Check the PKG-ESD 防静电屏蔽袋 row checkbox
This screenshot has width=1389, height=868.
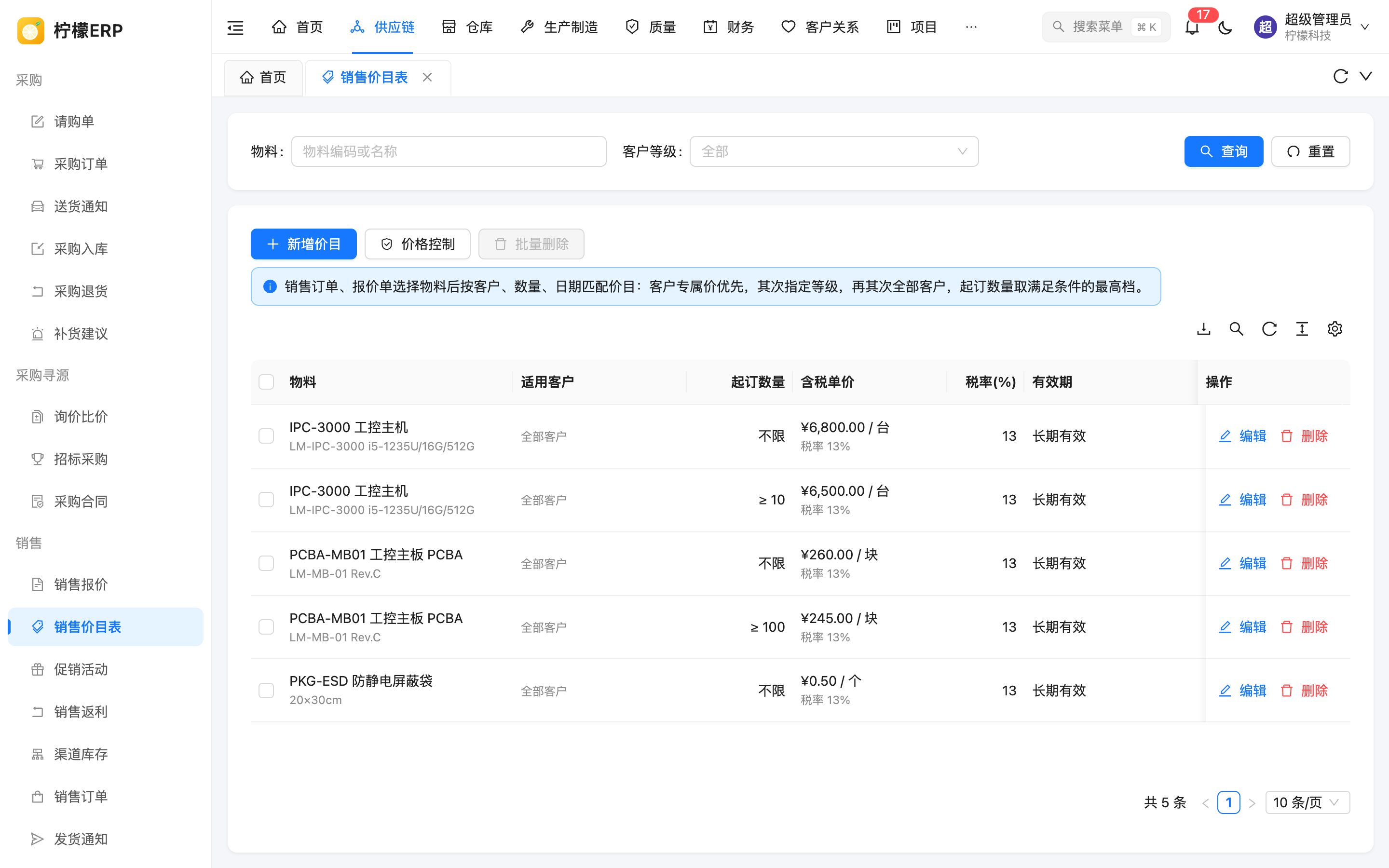[x=266, y=691]
